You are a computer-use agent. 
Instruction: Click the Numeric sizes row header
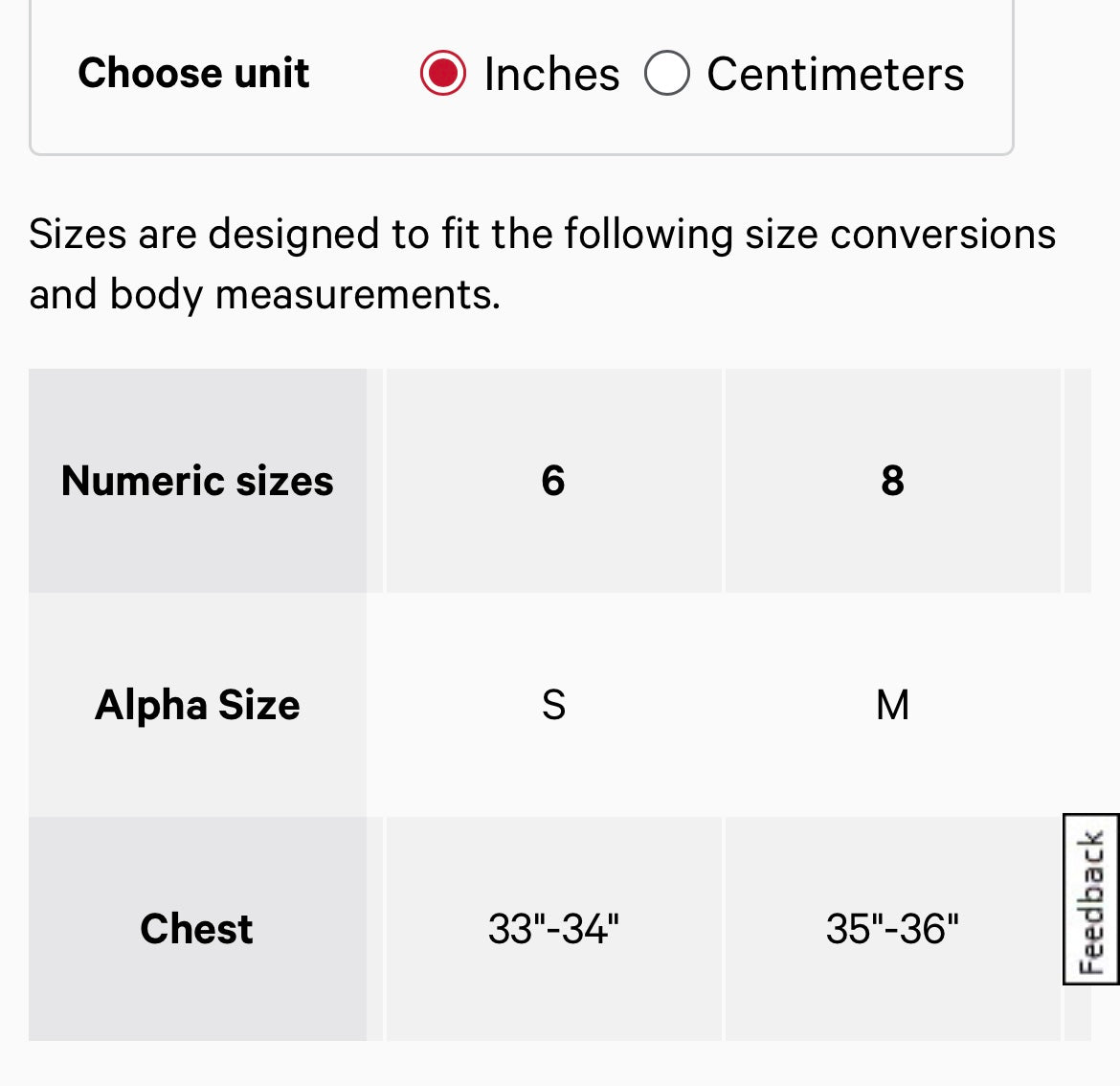(x=197, y=481)
